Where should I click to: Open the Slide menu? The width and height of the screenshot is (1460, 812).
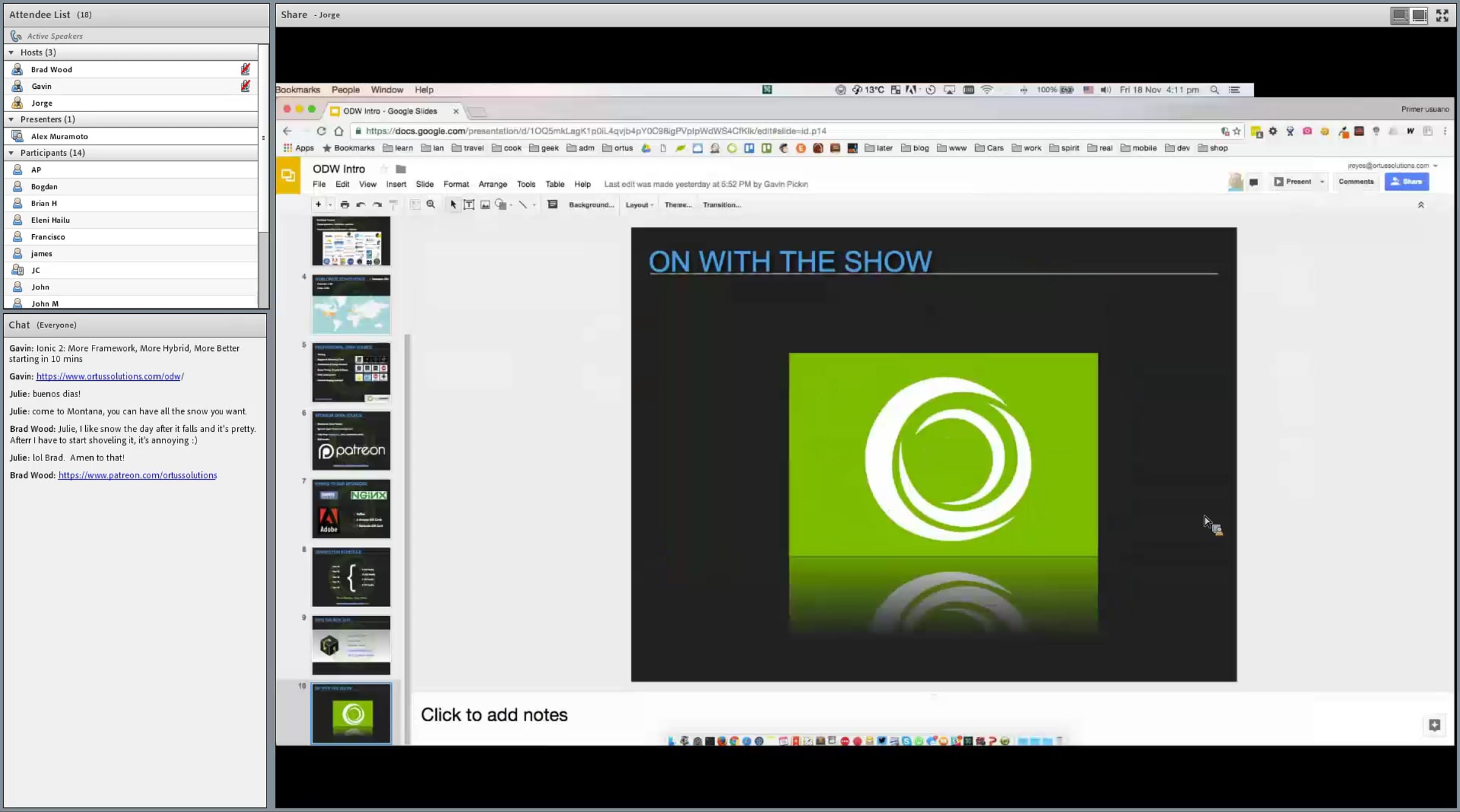point(425,184)
